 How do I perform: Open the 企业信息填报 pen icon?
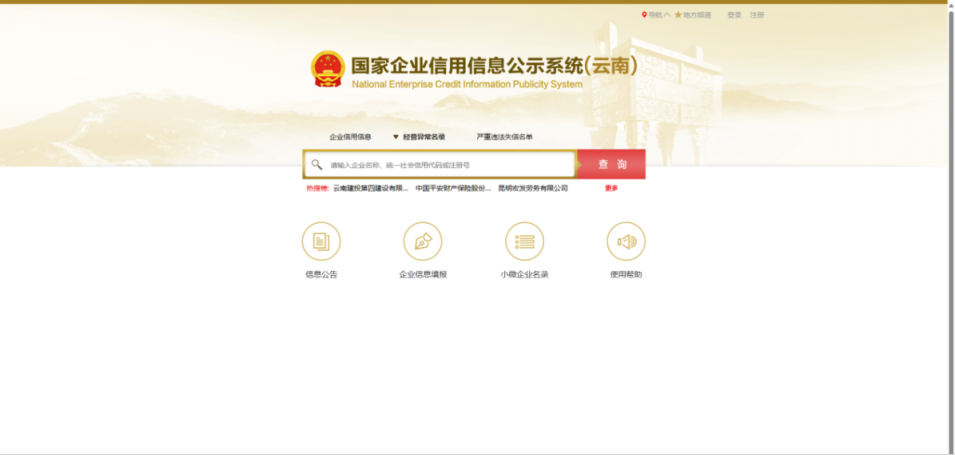(422, 241)
